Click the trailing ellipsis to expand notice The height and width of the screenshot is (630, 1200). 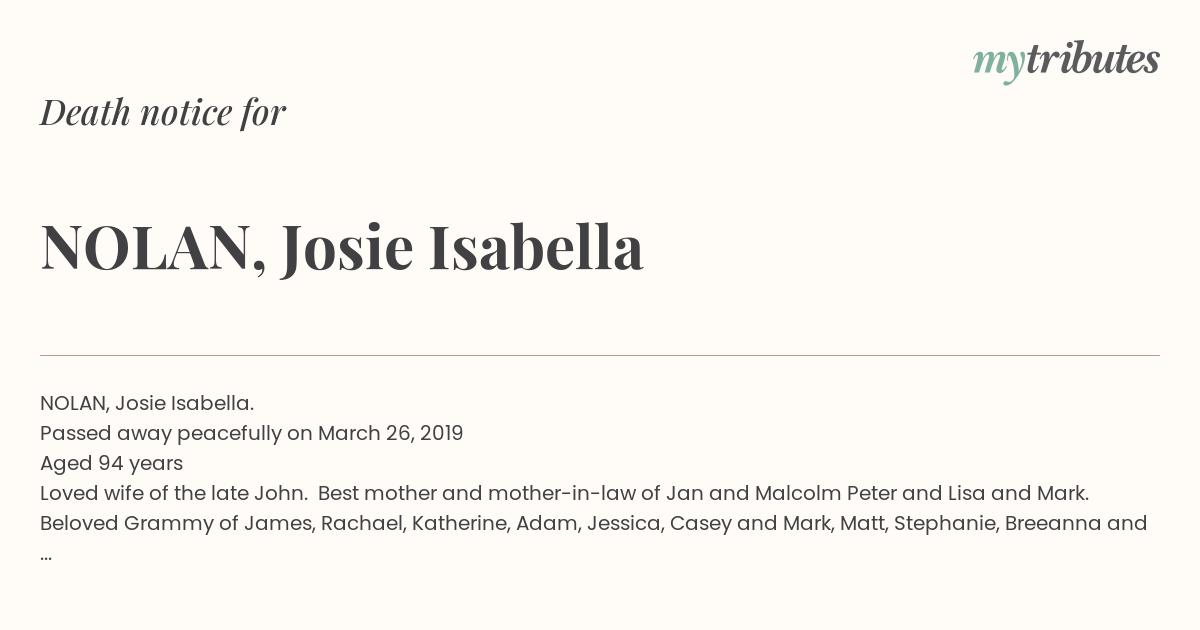point(46,557)
